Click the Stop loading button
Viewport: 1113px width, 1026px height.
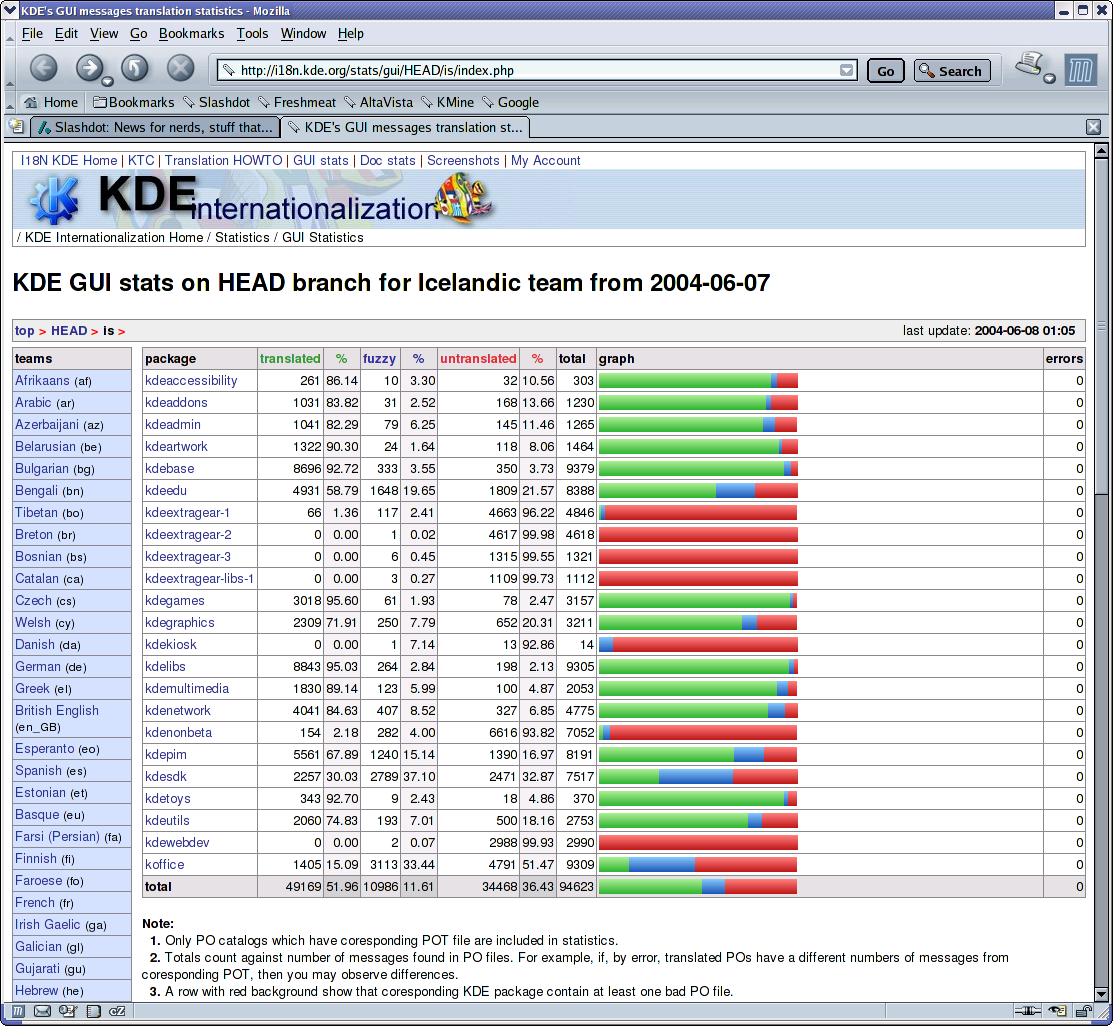pos(180,68)
